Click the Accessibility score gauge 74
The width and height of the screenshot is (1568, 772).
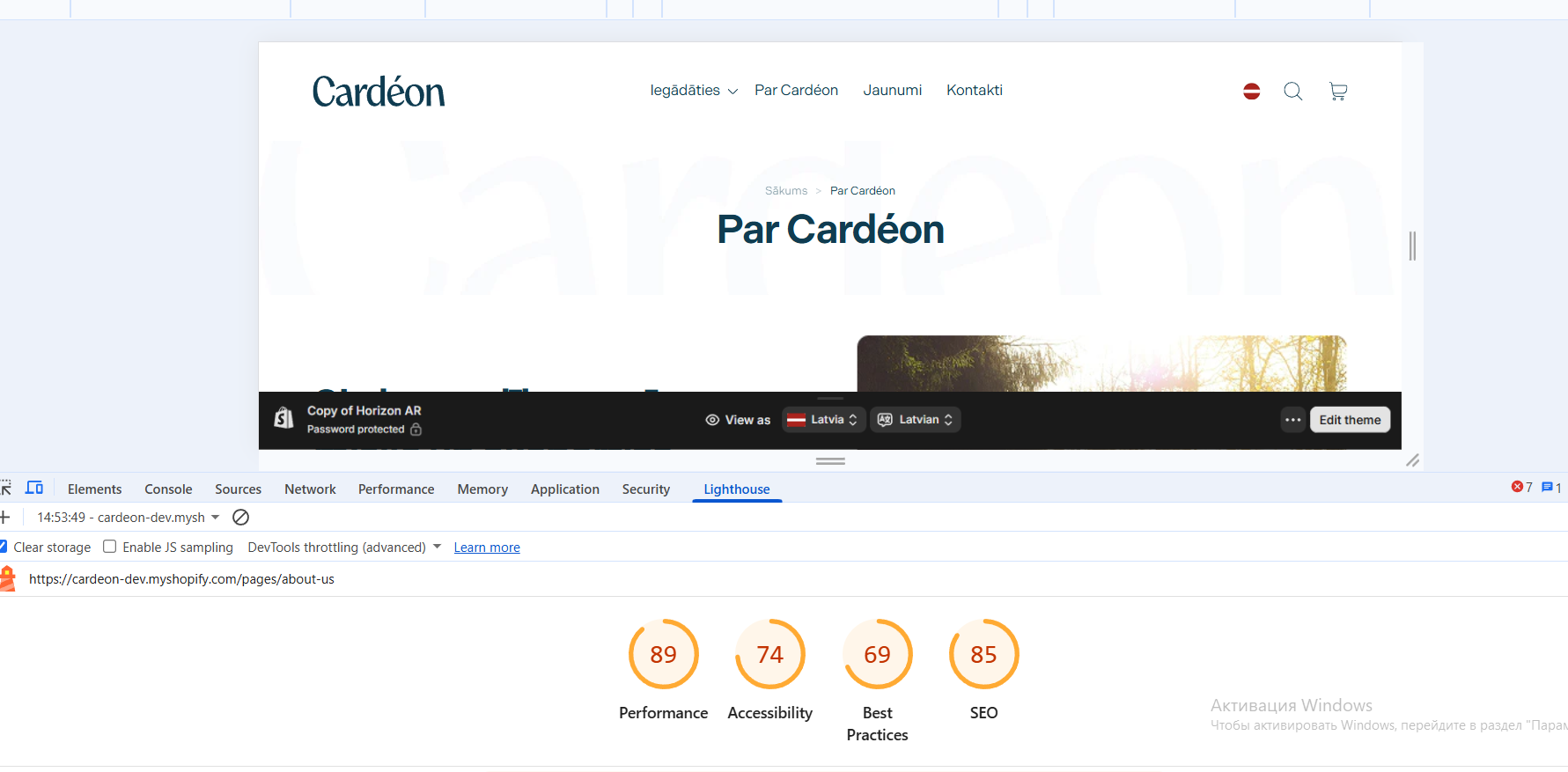click(769, 654)
